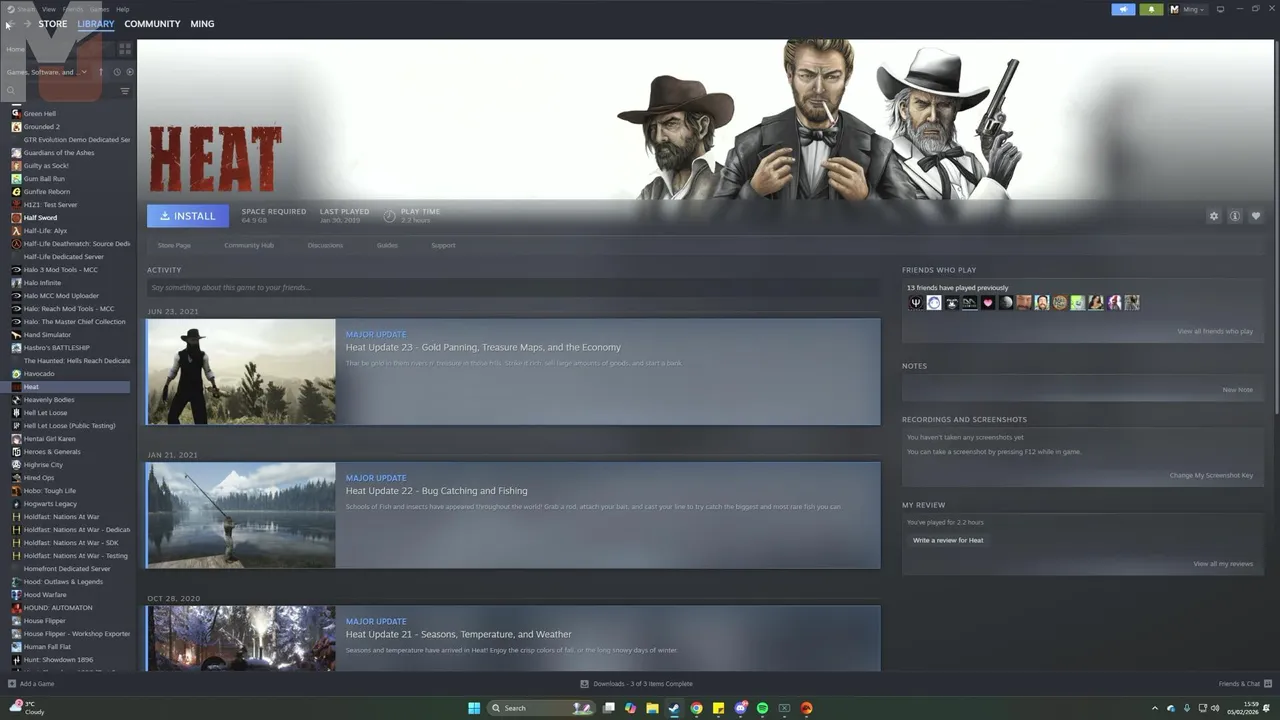Change My Screenshot Key link
The width and height of the screenshot is (1280, 720).
click(x=1211, y=475)
